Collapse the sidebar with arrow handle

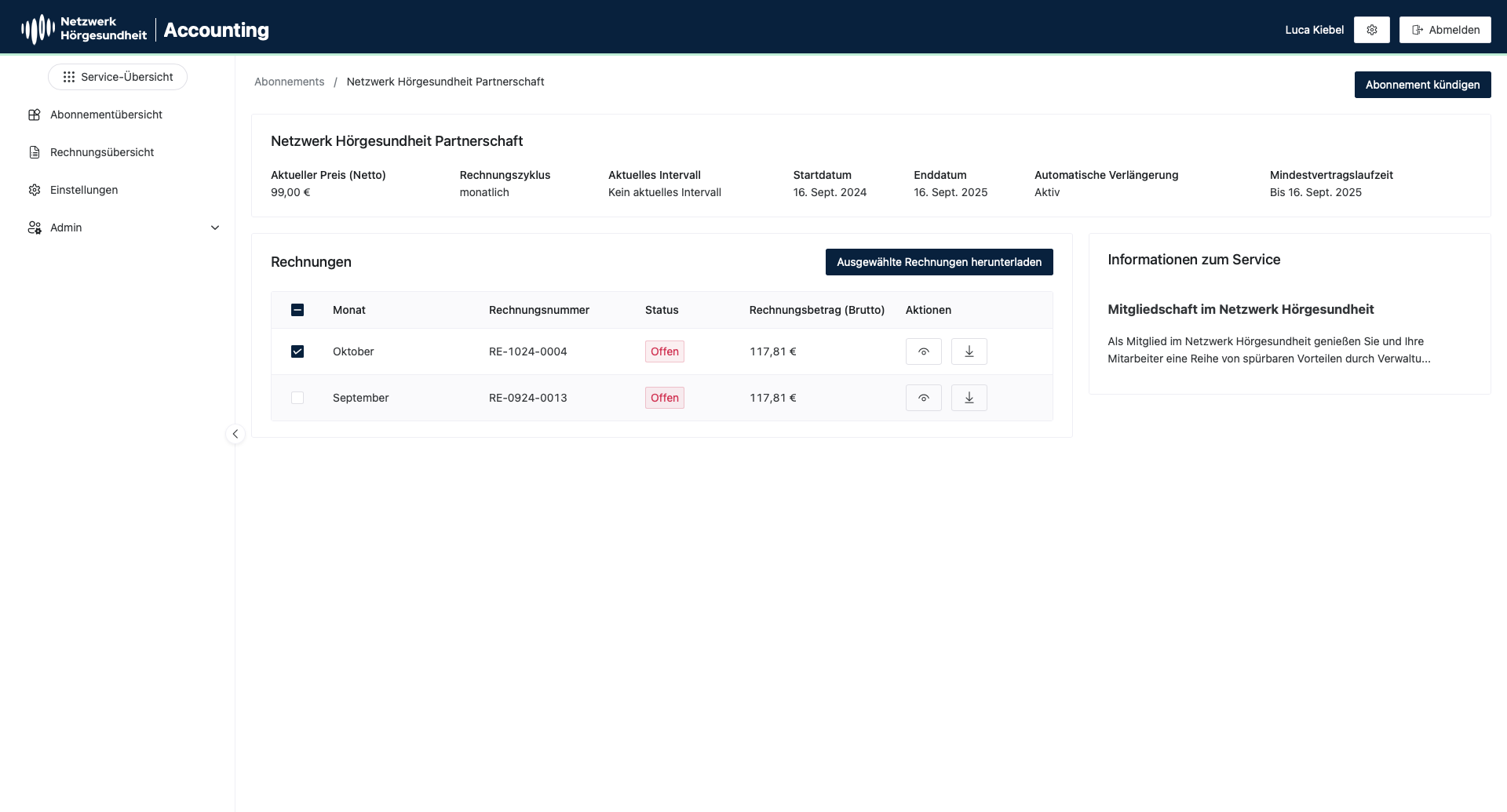(x=235, y=434)
